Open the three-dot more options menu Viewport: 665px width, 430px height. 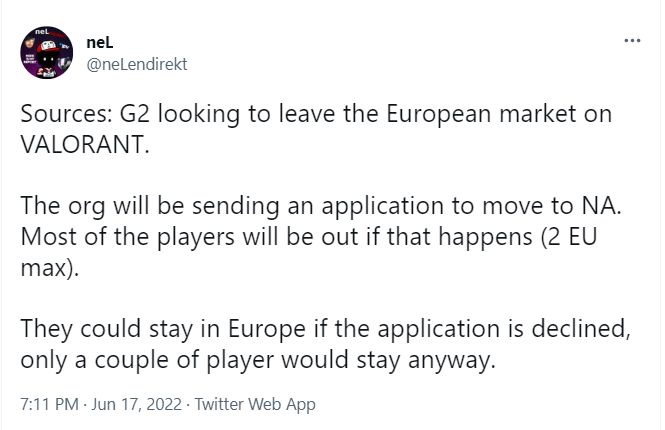pos(632,41)
